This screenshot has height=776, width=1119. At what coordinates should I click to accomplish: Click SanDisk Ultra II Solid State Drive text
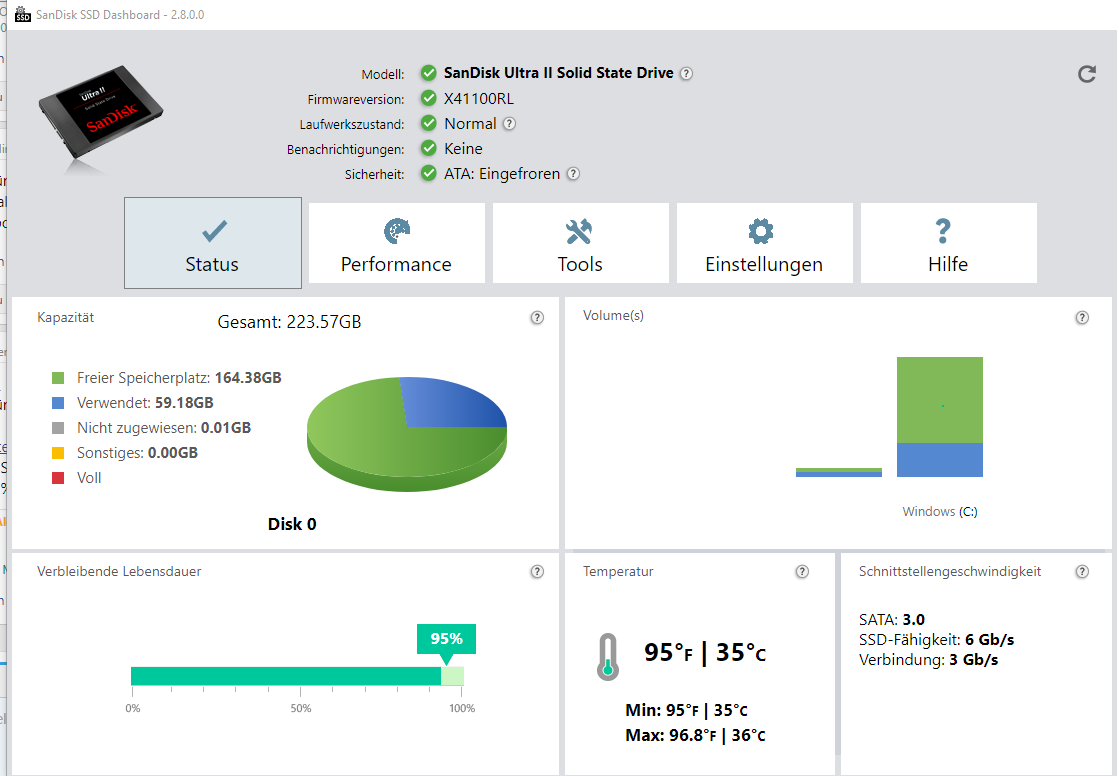[559, 73]
